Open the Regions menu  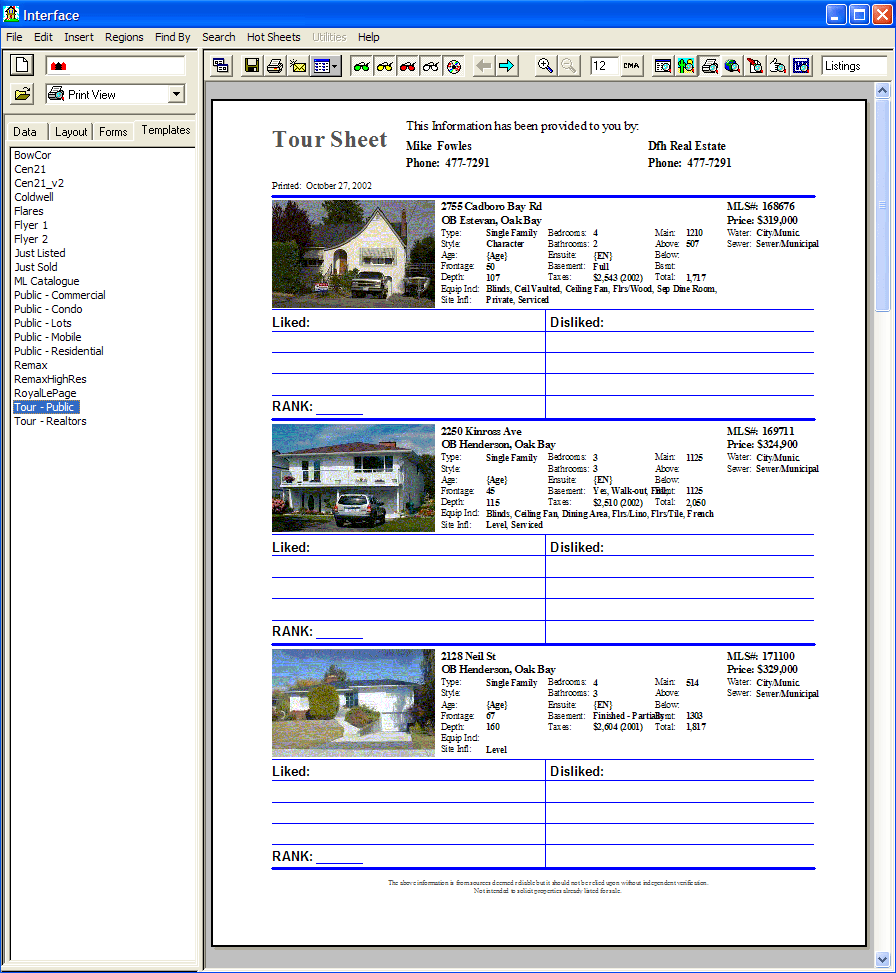pos(124,37)
